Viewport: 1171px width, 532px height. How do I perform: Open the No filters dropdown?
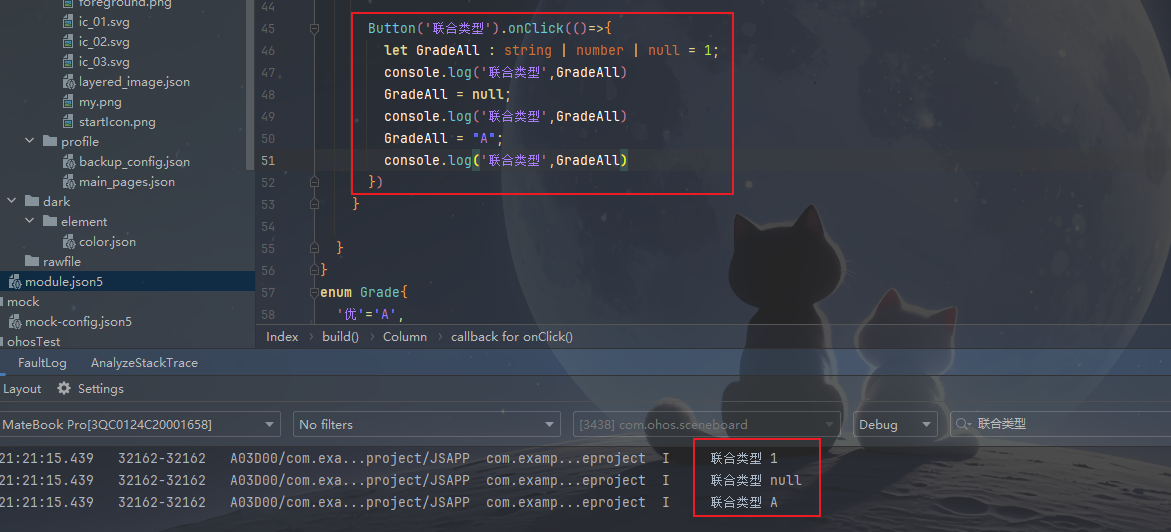coord(426,424)
